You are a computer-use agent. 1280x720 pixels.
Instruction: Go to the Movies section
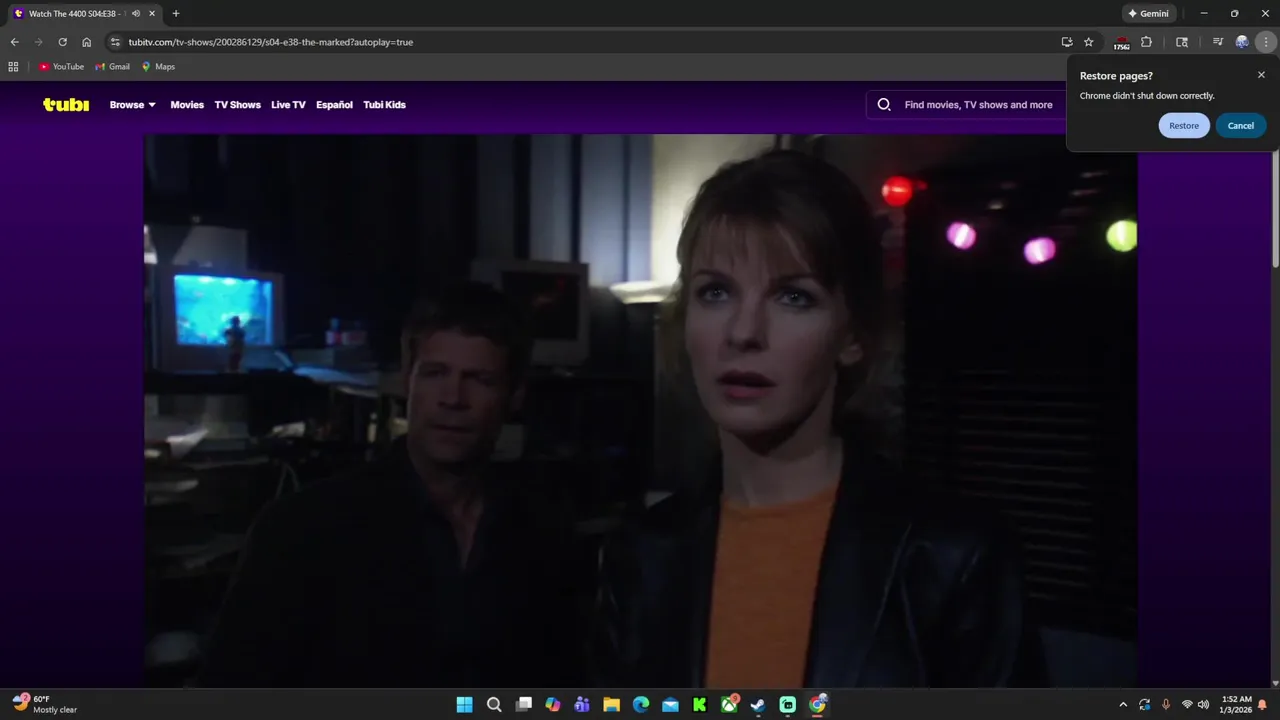pyautogui.click(x=187, y=104)
